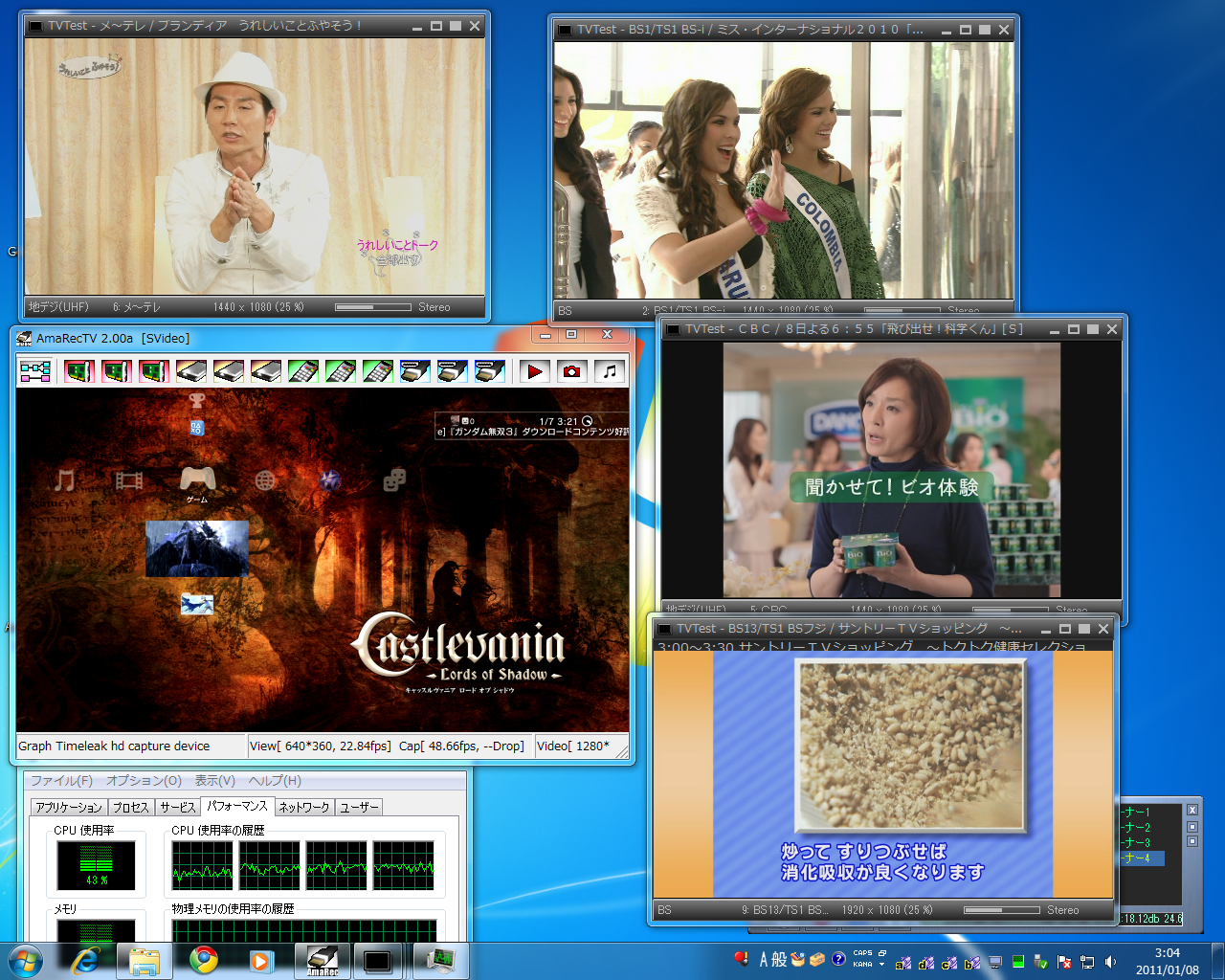Click the music note audio icon in AmaRecTV
Image resolution: width=1225 pixels, height=980 pixels.
pyautogui.click(x=610, y=371)
